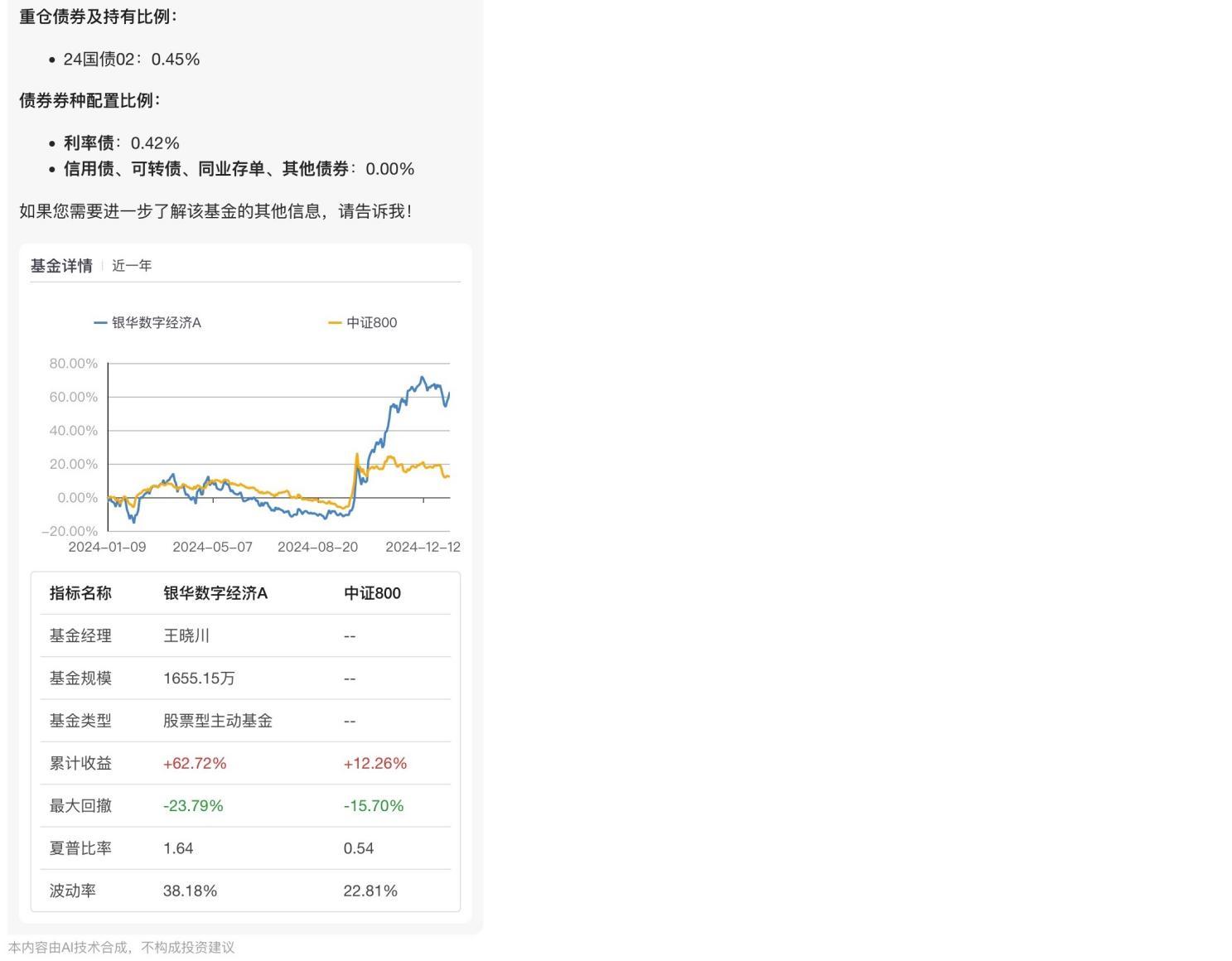The image size is (1232, 961).
Task: Click the 2024-05-07 axis date
Action: pos(212,547)
